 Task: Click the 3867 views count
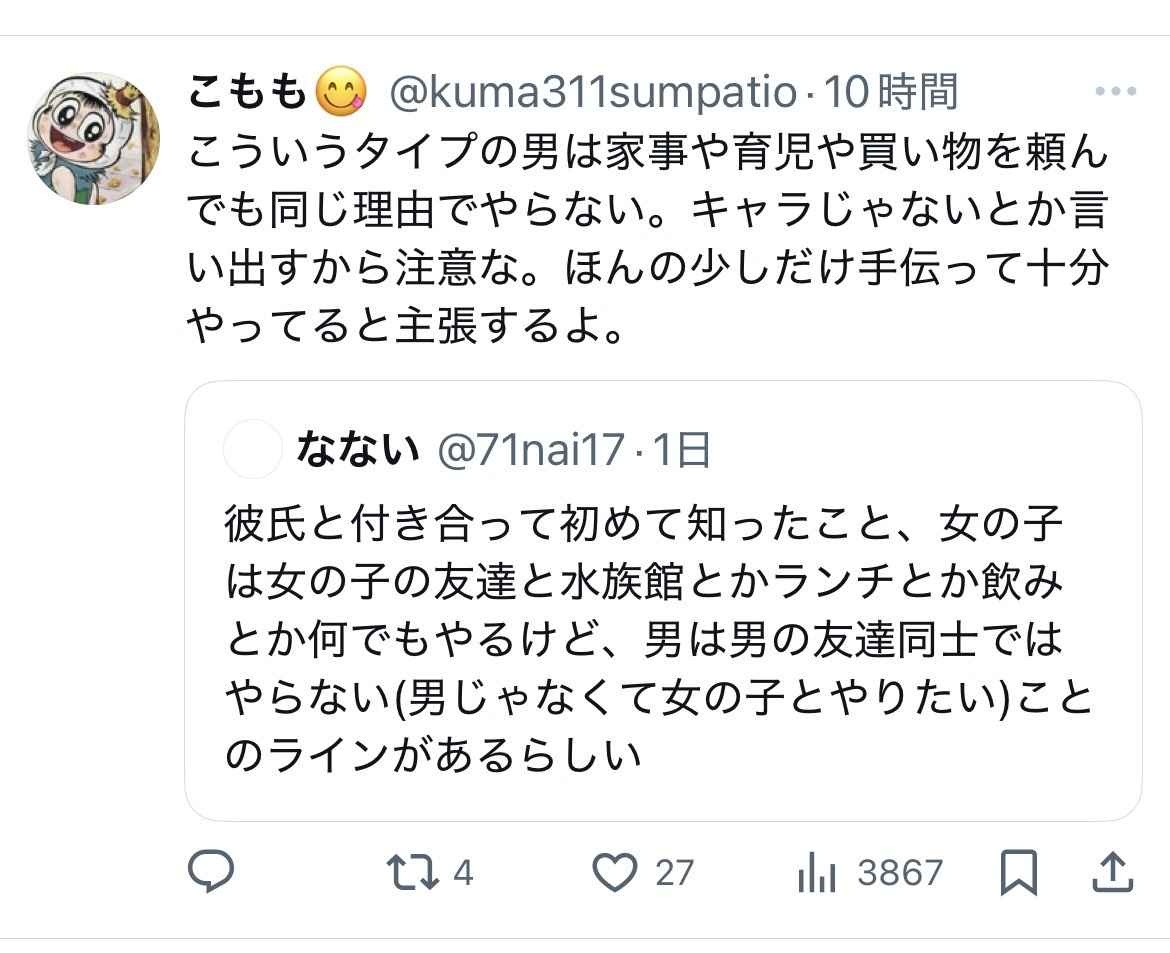coord(899,873)
